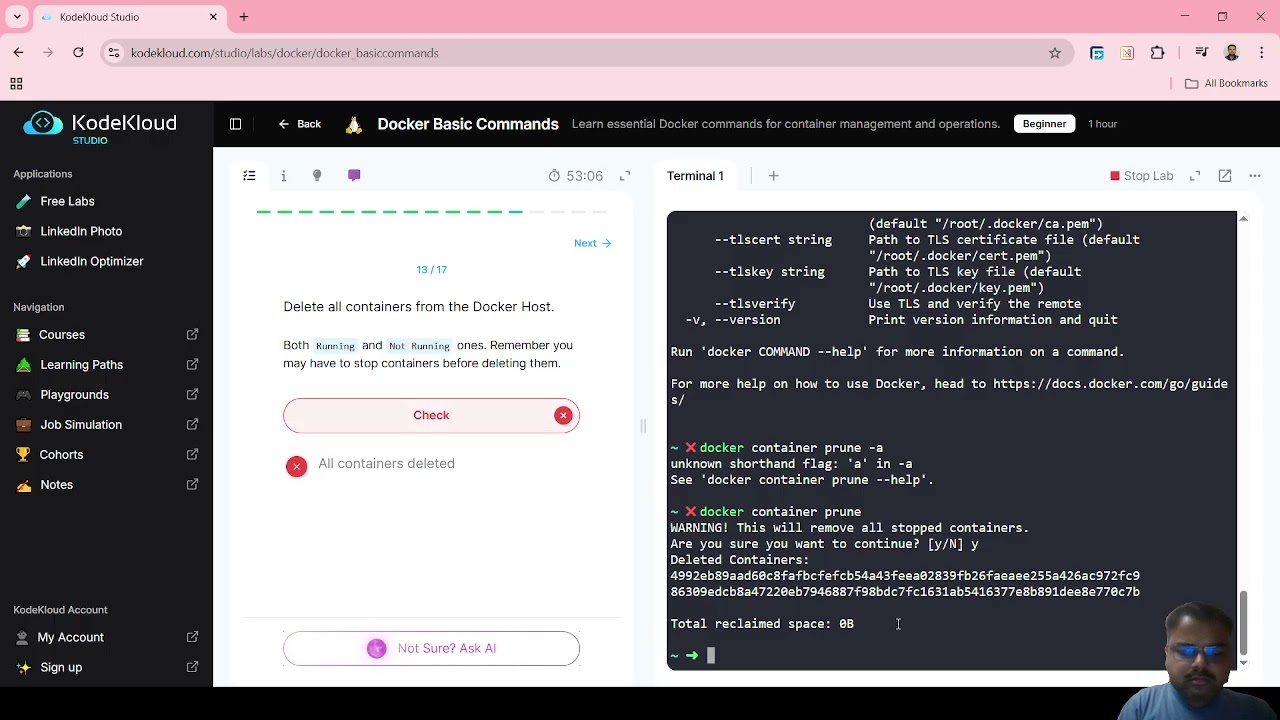
Task: Click the external link icon beside Notes
Action: point(192,485)
